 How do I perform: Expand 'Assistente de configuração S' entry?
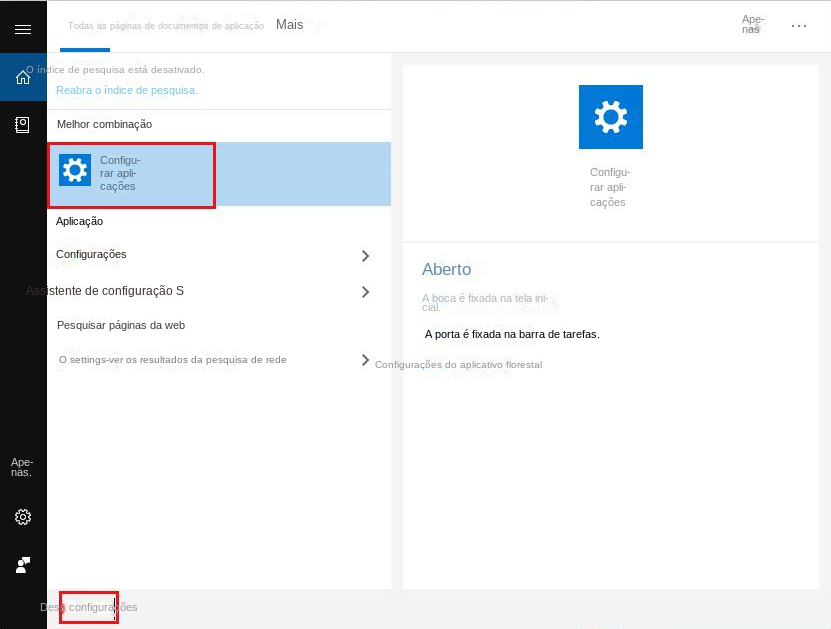click(x=366, y=291)
